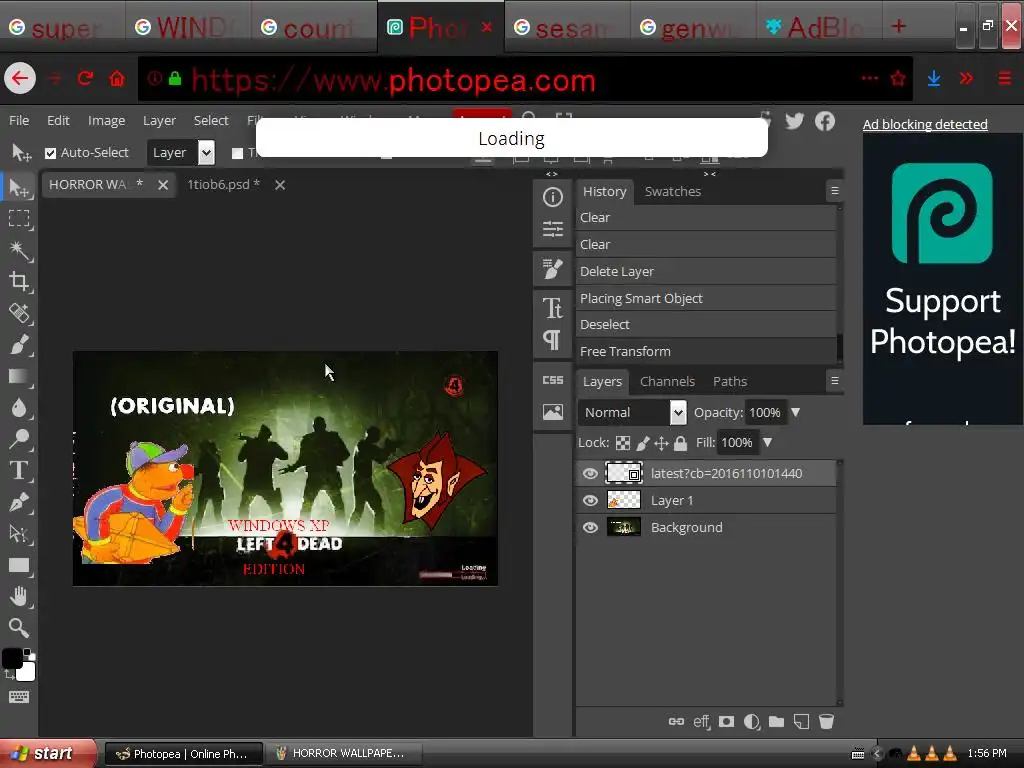
Task: Open the Select menu
Action: [211, 120]
